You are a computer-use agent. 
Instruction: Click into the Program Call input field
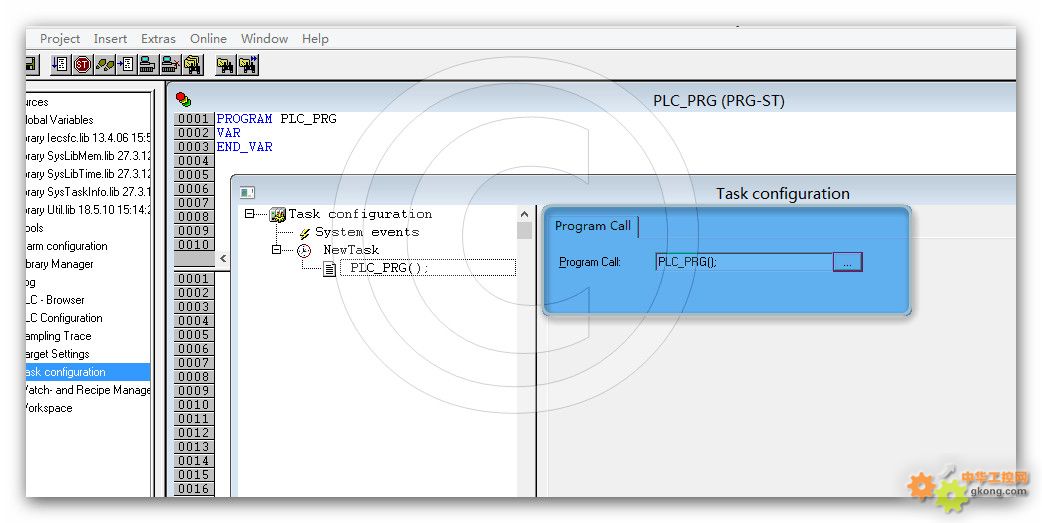point(743,262)
